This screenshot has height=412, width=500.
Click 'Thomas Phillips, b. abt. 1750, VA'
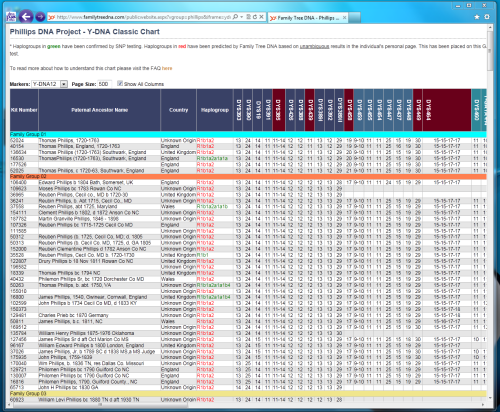(x=75, y=285)
